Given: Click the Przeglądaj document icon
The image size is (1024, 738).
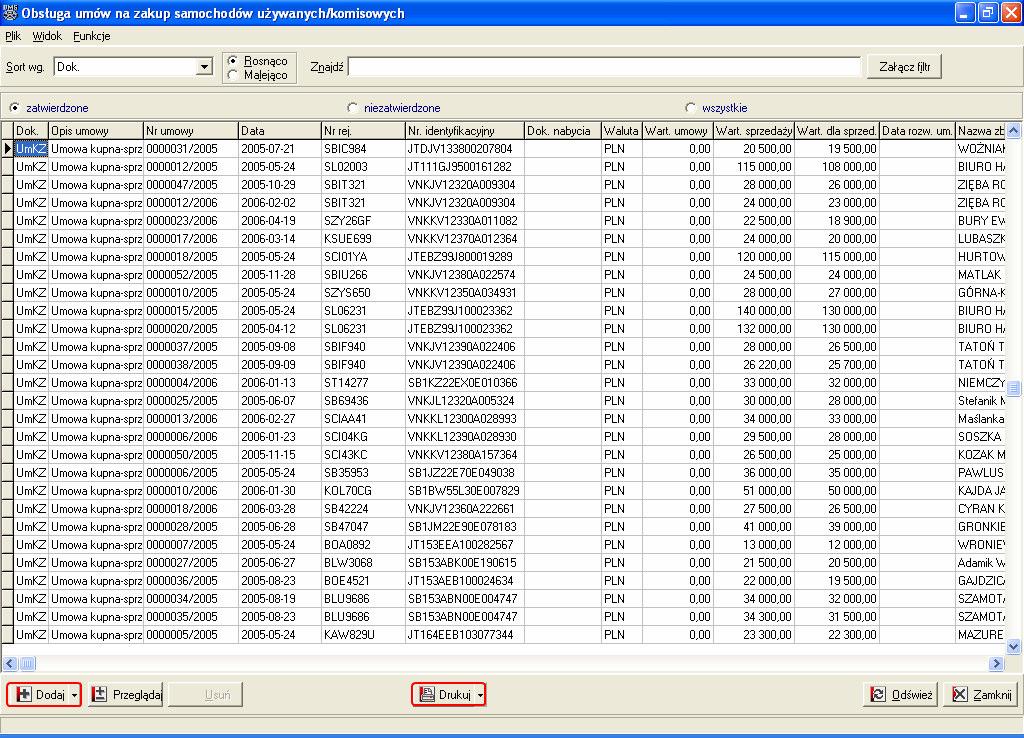Looking at the screenshot, I should pyautogui.click(x=99, y=694).
